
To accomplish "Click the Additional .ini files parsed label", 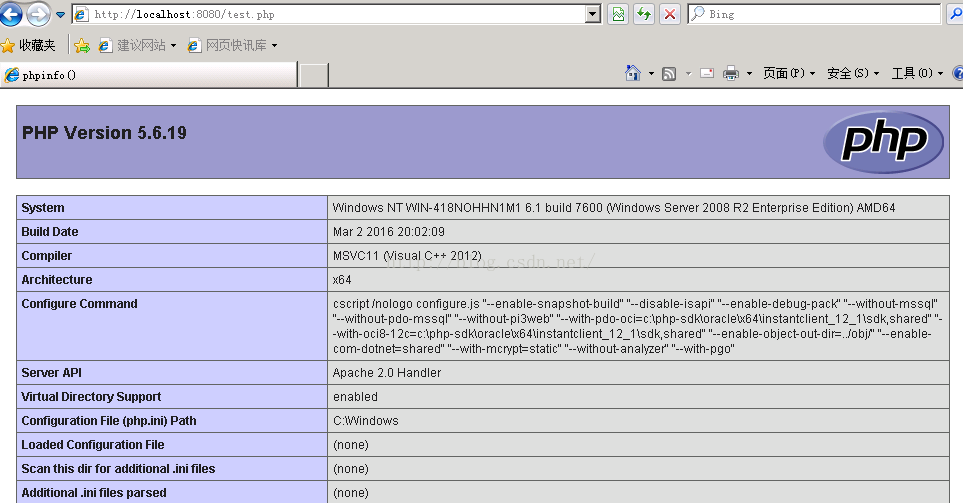I will pyautogui.click(x=94, y=493).
